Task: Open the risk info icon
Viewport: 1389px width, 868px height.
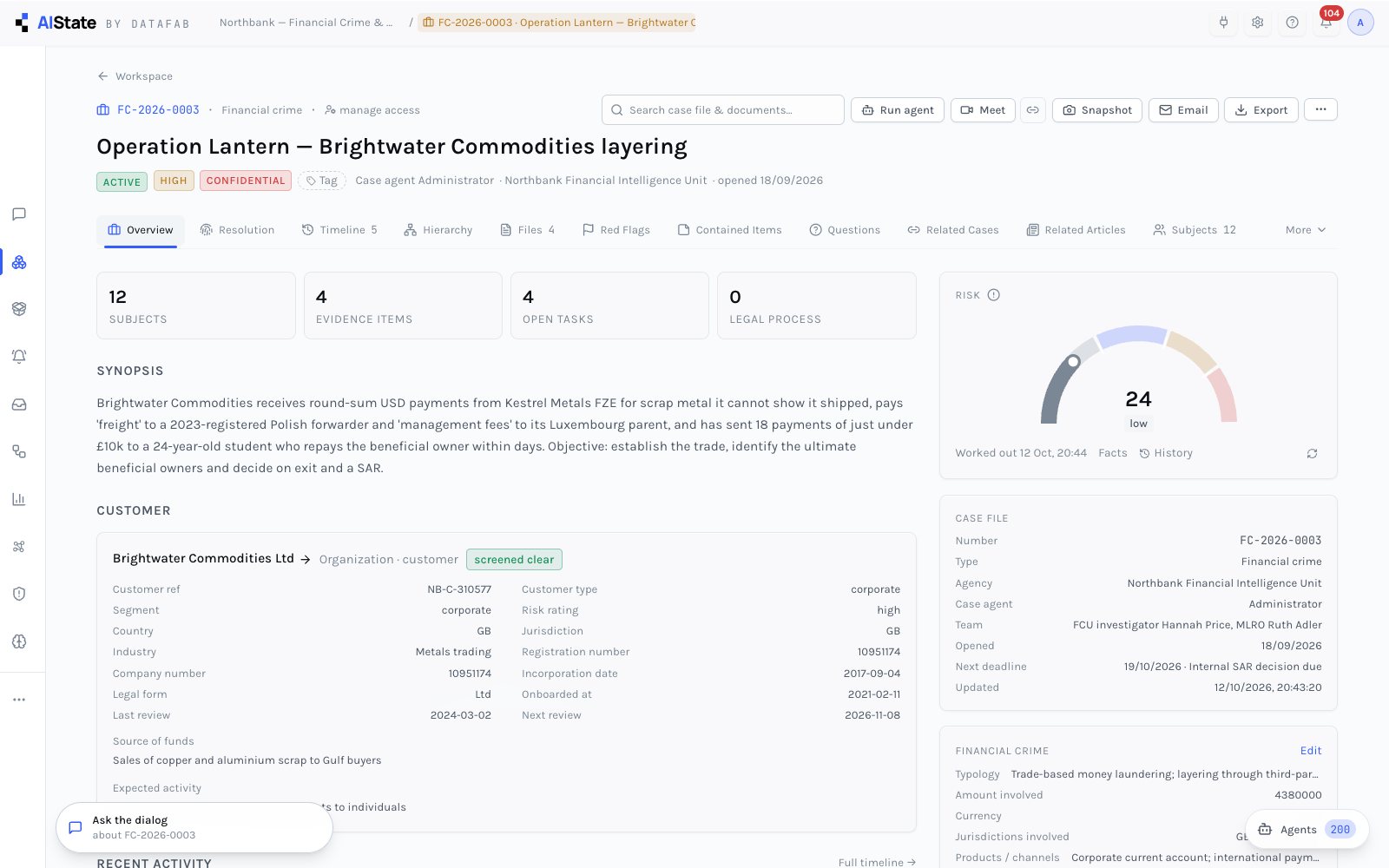Action: tap(994, 295)
